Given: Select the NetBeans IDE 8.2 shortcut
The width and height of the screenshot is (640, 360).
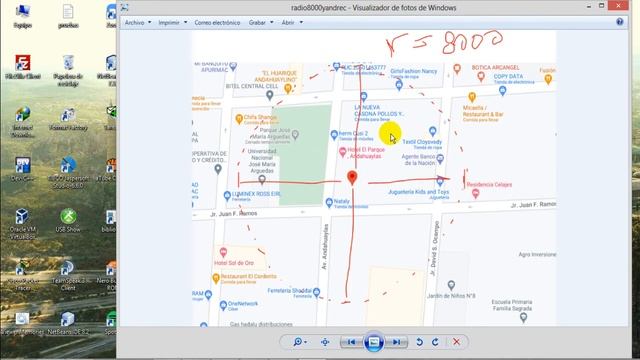Looking at the screenshot, I should pos(68,323).
